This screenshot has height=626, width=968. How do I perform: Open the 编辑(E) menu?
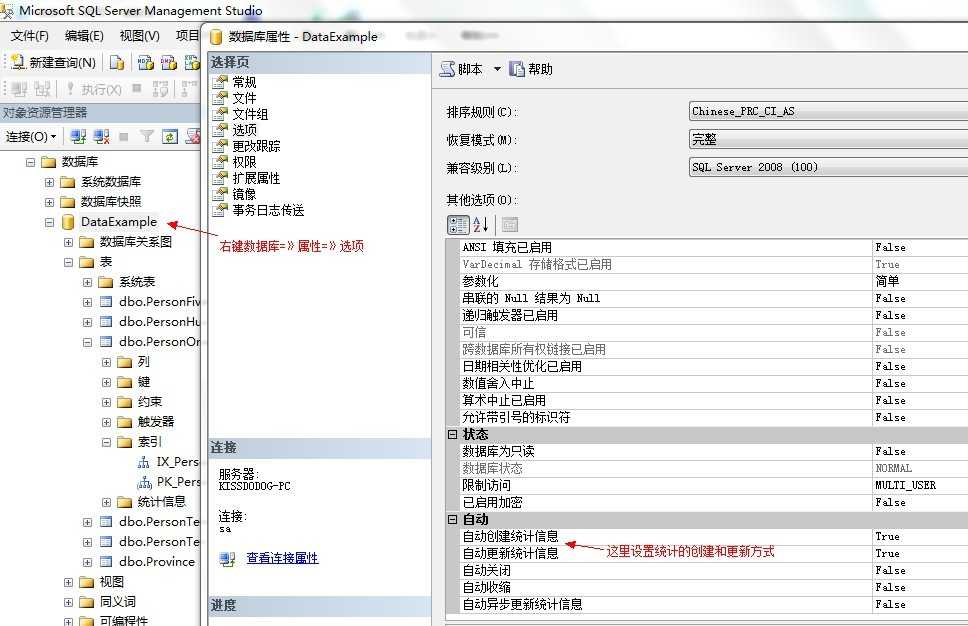tap(84, 36)
